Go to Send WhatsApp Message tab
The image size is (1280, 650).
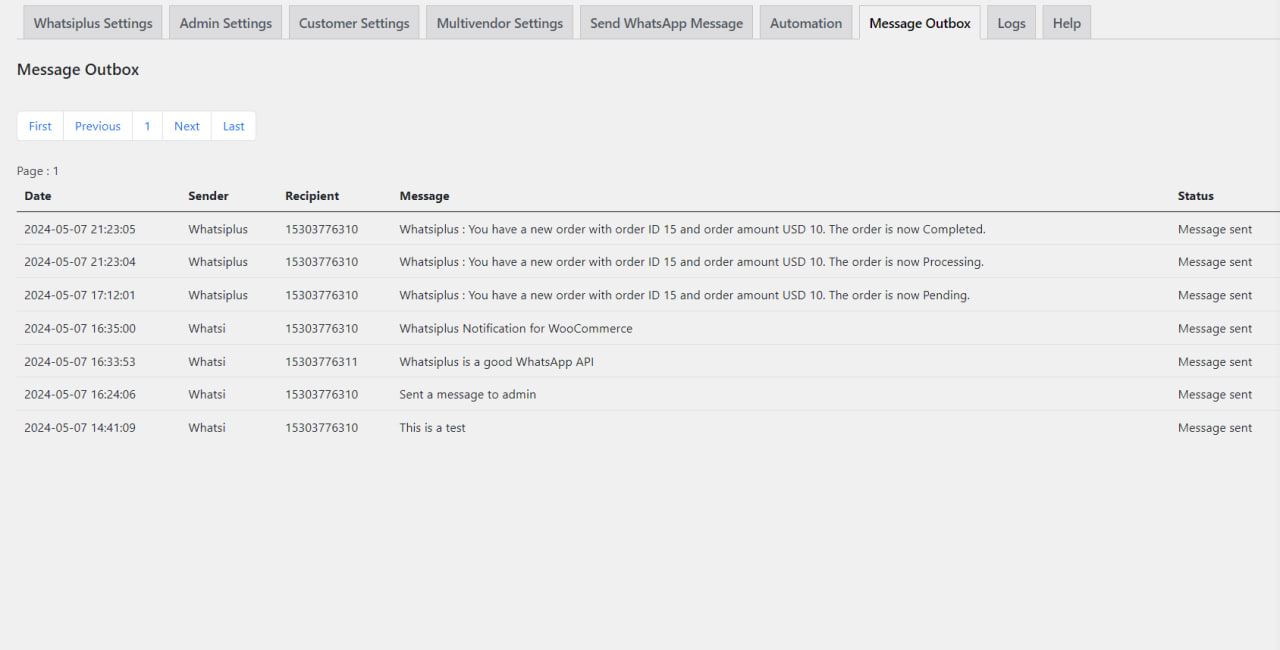[x=666, y=22]
